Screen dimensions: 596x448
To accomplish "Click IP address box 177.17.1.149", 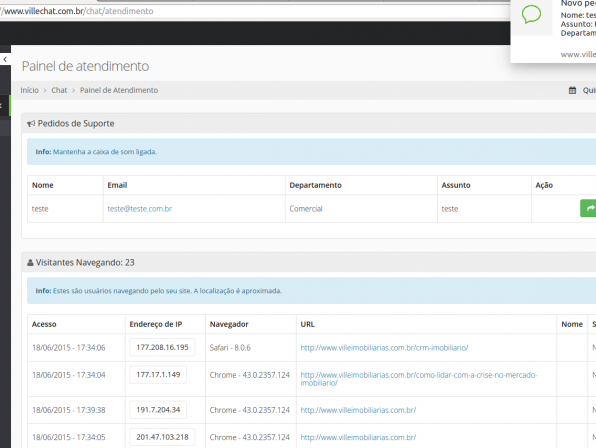I will point(158,375).
